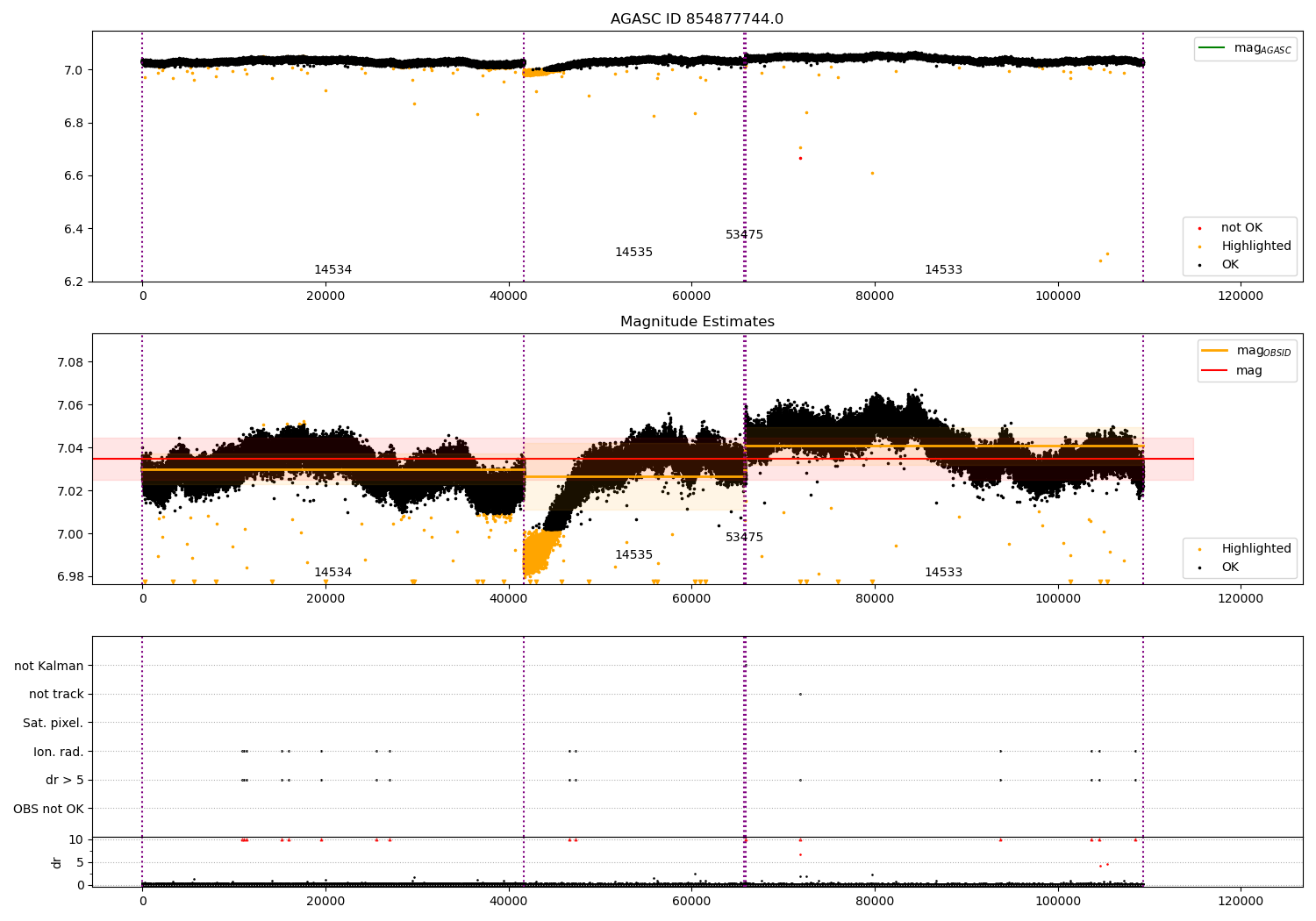The image size is (1316, 921).
Task: Click the 'Magnitude Estimates' plot title
Action: tap(697, 322)
